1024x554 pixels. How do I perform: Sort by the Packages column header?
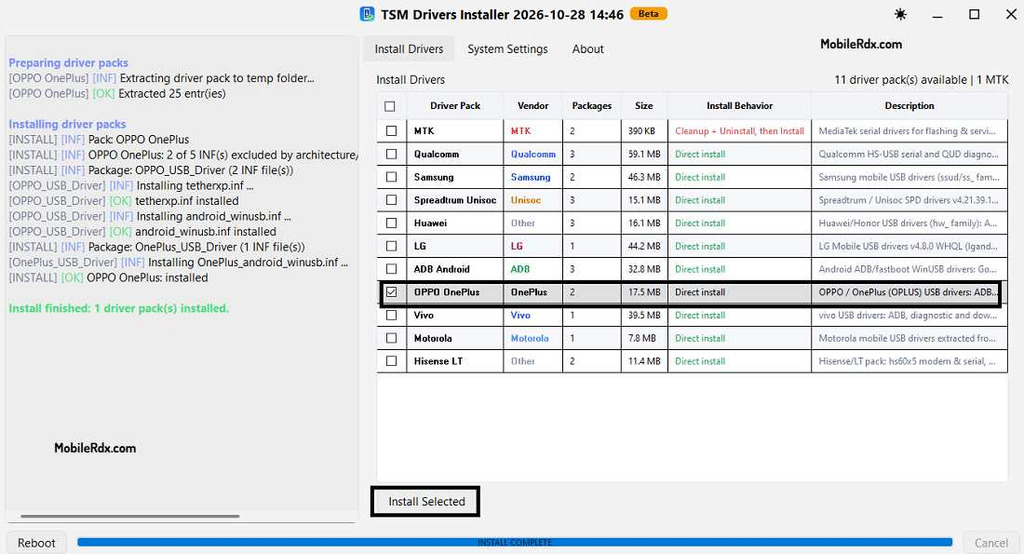592,106
